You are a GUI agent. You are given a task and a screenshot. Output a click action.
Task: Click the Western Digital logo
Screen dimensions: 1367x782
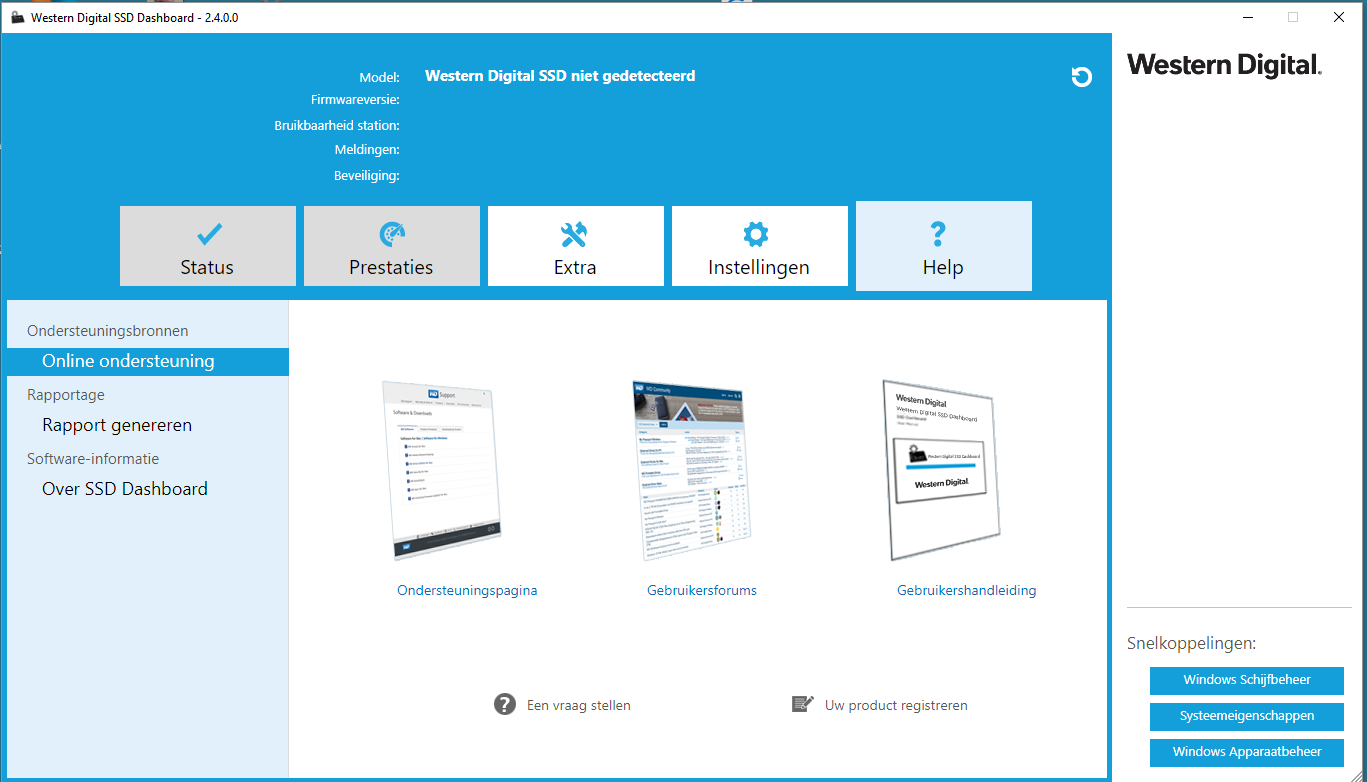point(1225,65)
